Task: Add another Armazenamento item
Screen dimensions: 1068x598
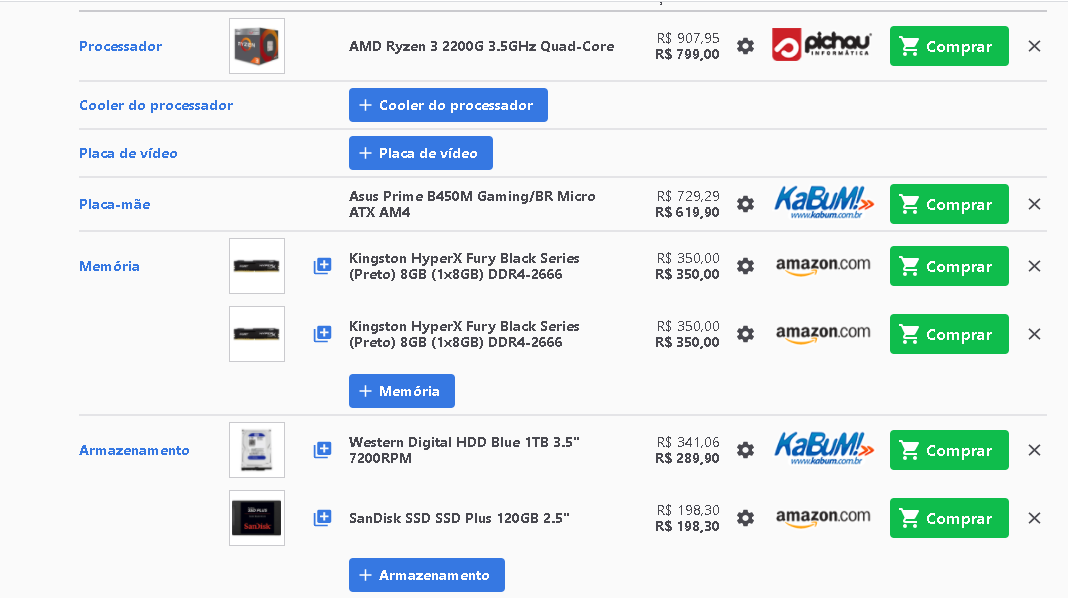Action: (427, 576)
